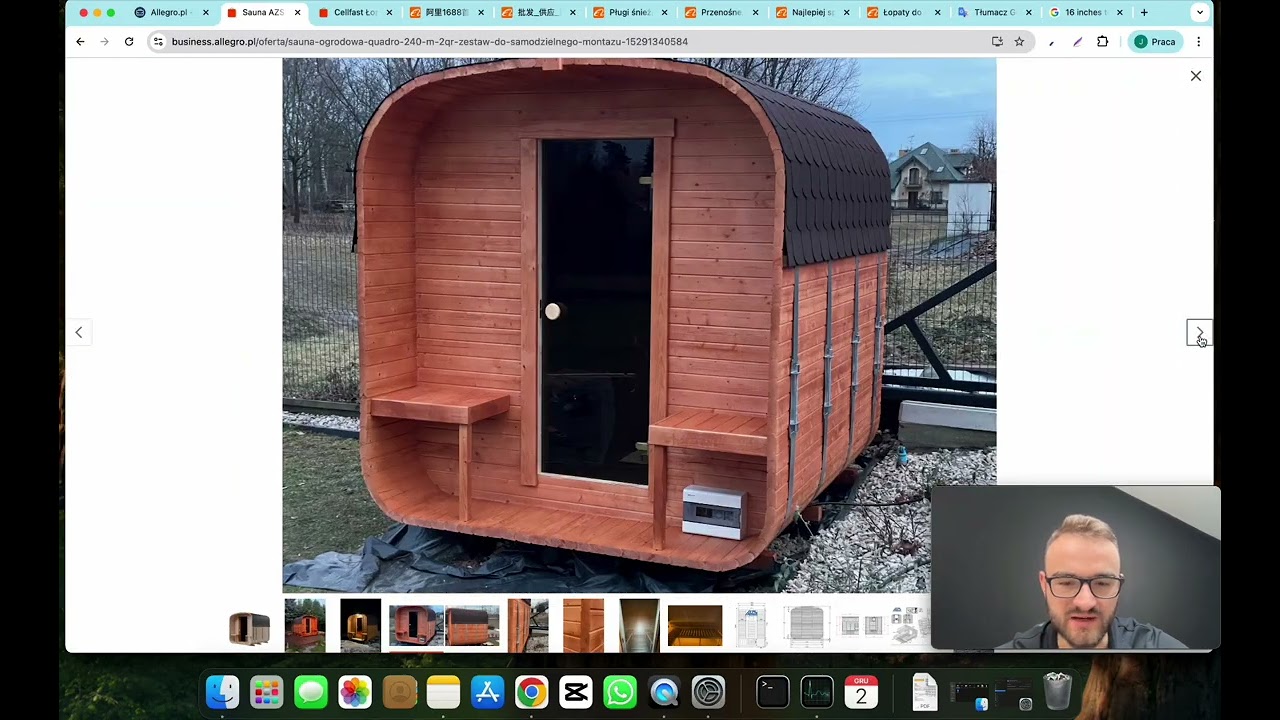Open Google Chrome from the Dock
The width and height of the screenshot is (1280, 720).
[x=531, y=692]
